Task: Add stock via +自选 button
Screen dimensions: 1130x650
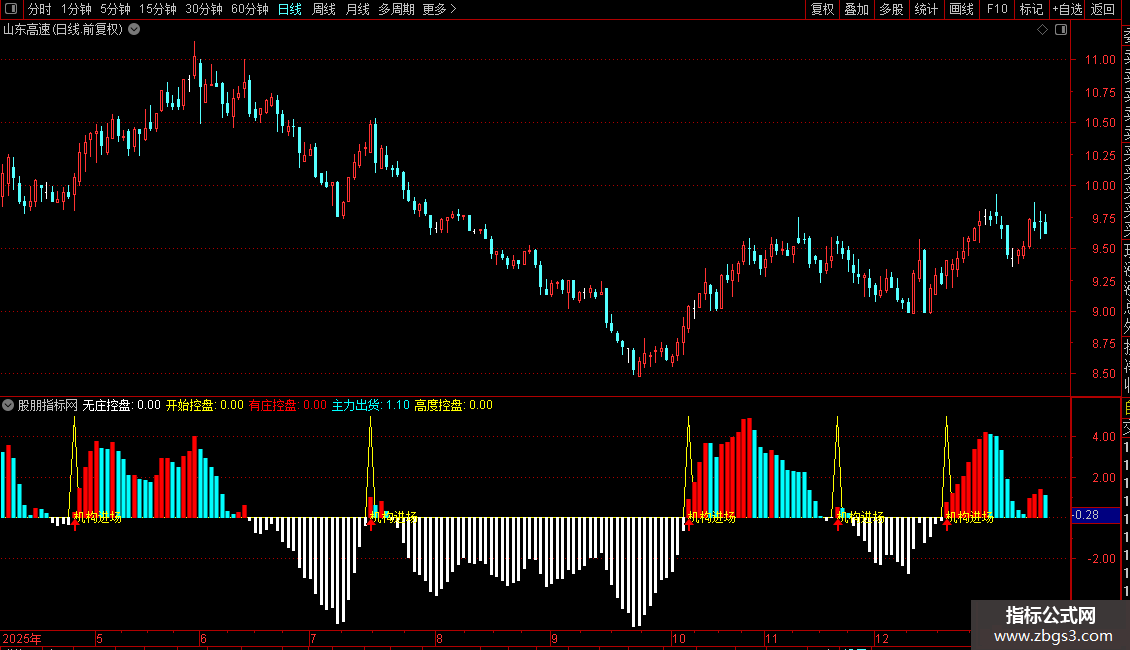Action: click(1067, 9)
